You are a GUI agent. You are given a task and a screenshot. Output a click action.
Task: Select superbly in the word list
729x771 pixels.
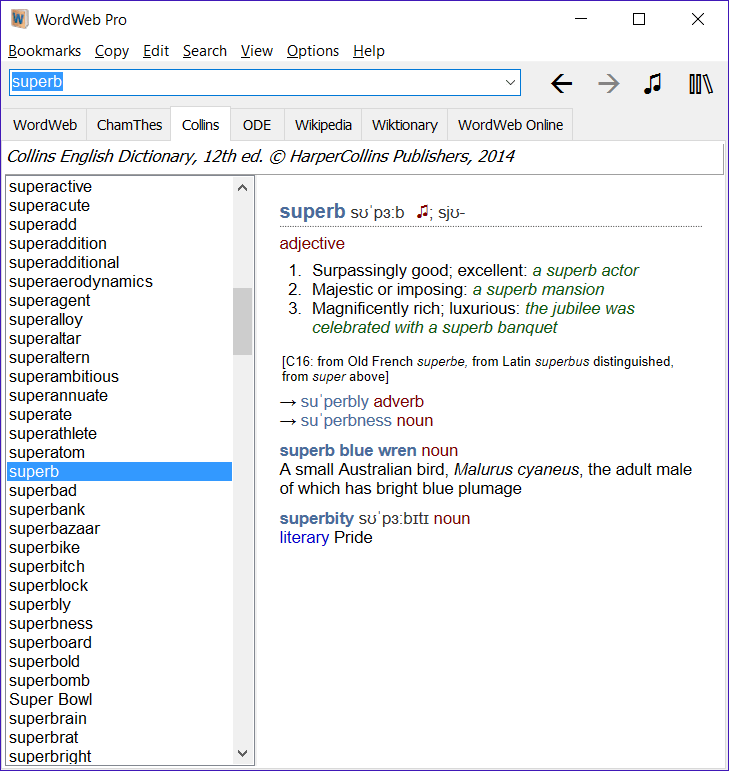(x=119, y=605)
